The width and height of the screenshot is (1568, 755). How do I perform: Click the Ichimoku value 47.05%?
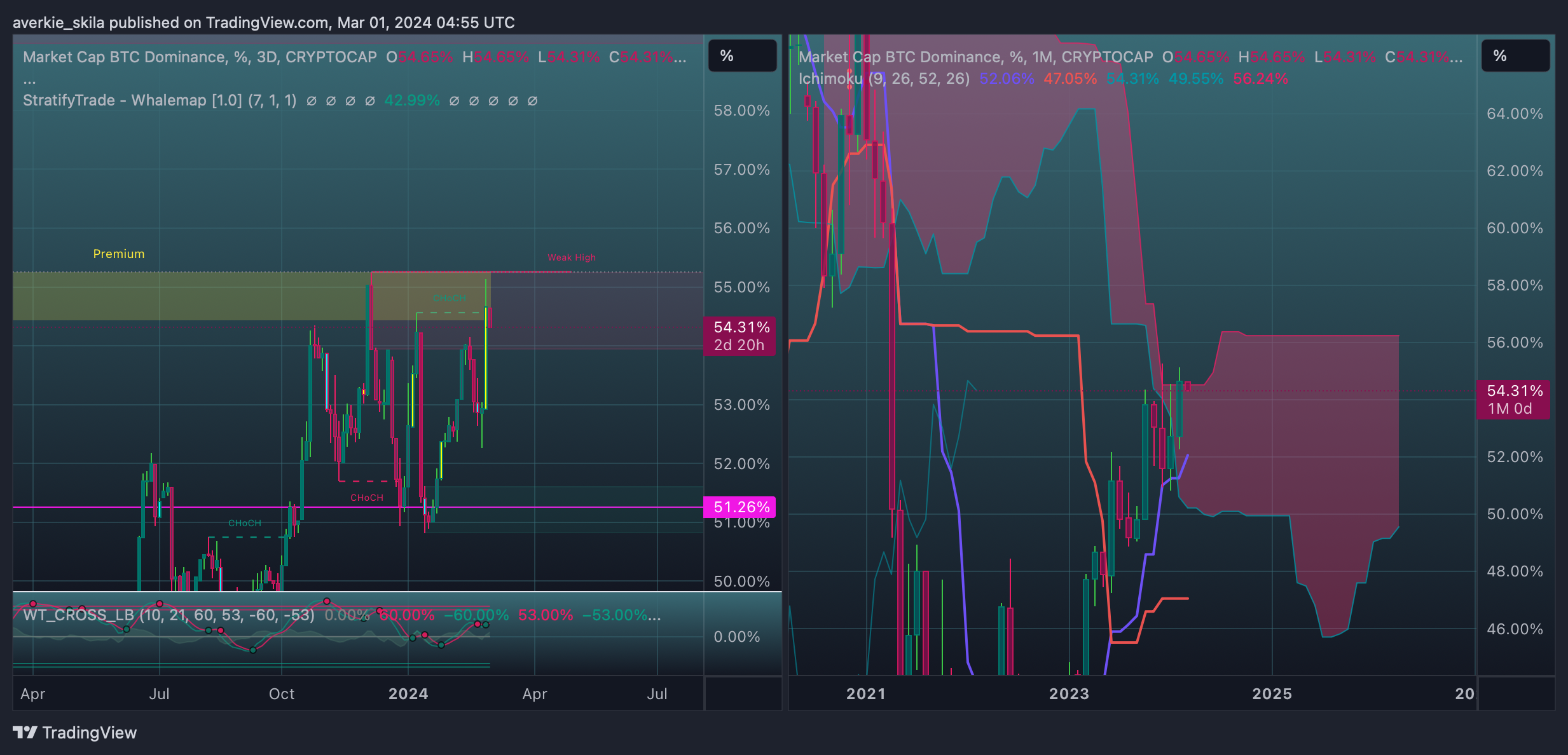(1070, 79)
